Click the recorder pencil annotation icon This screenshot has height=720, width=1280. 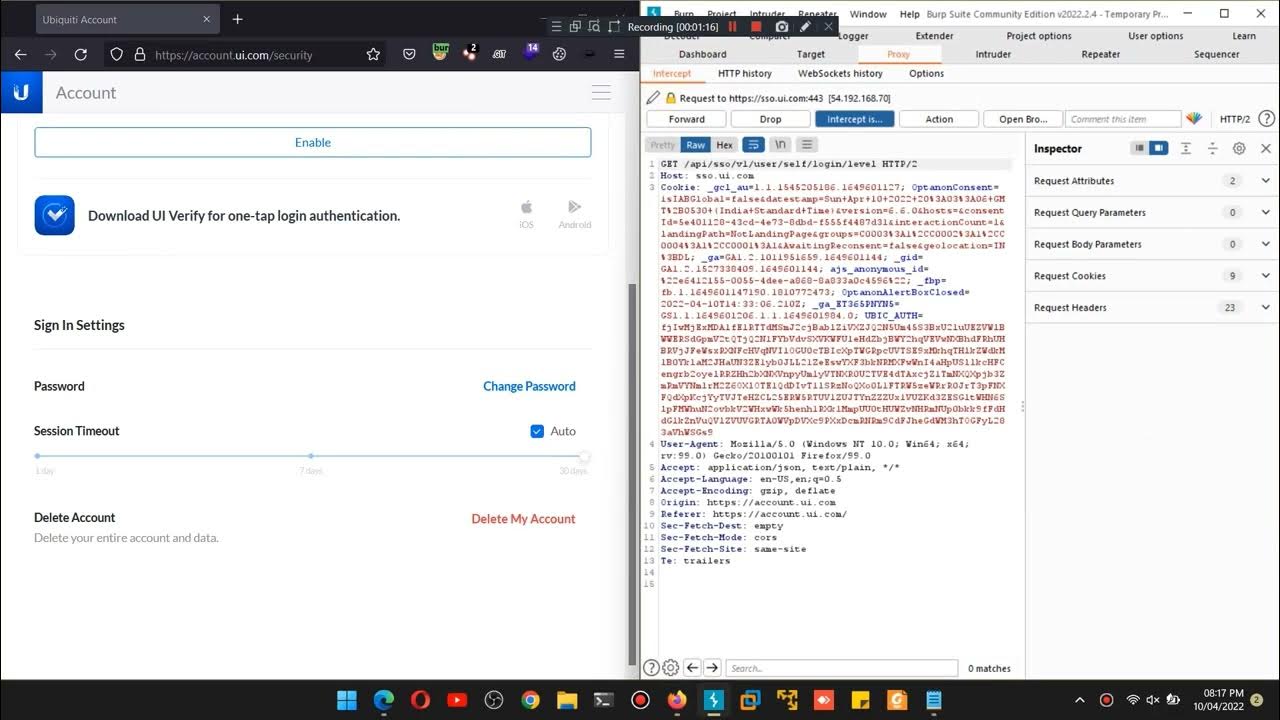click(805, 27)
